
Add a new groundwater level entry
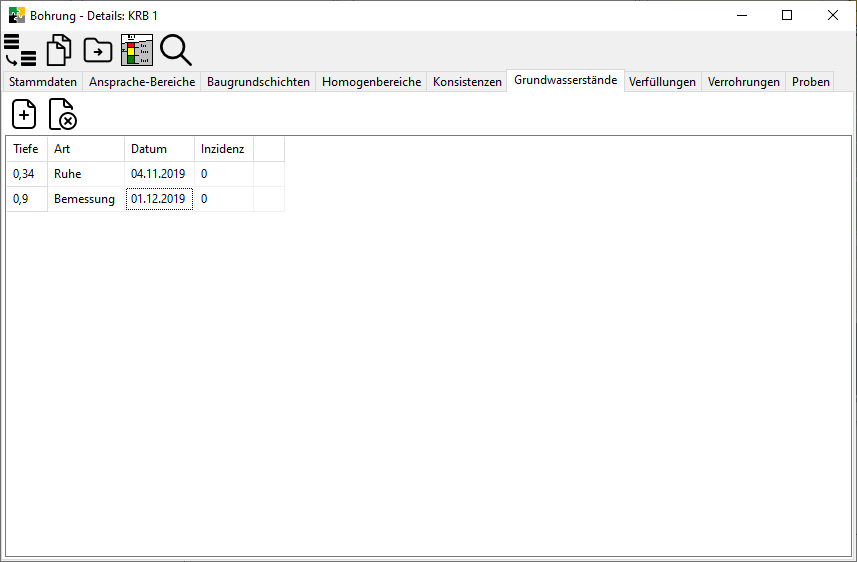coord(24,114)
